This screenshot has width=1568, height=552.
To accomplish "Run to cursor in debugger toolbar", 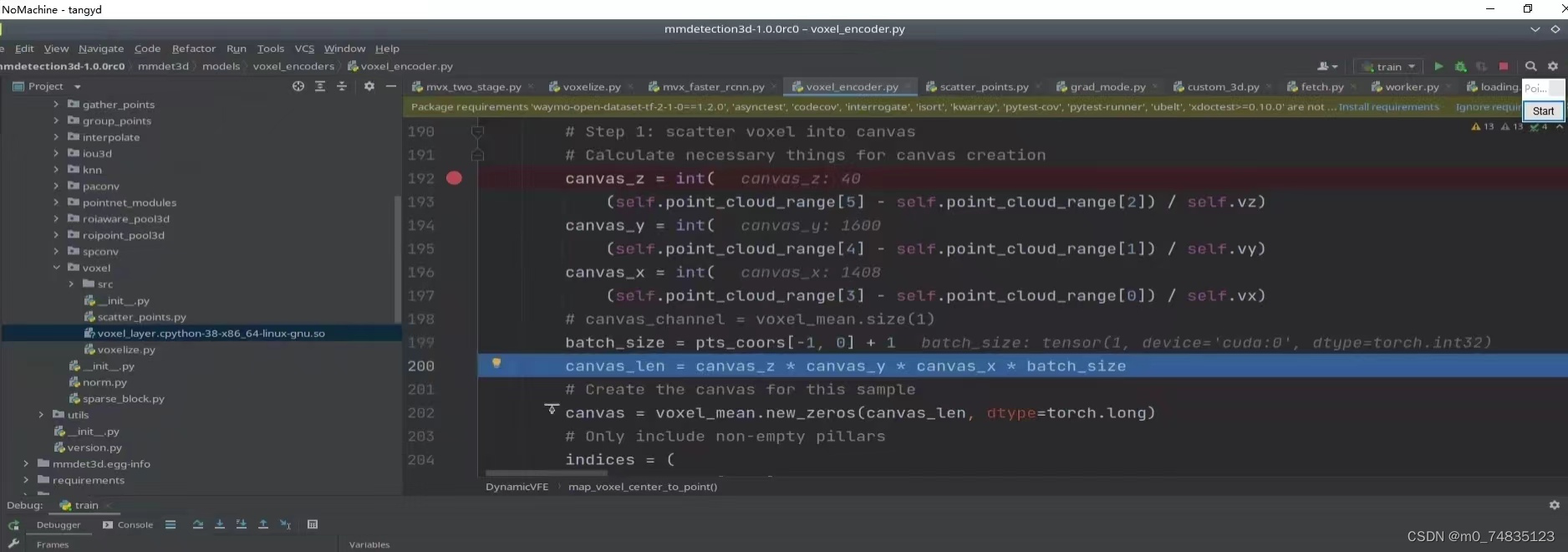I will [x=285, y=524].
